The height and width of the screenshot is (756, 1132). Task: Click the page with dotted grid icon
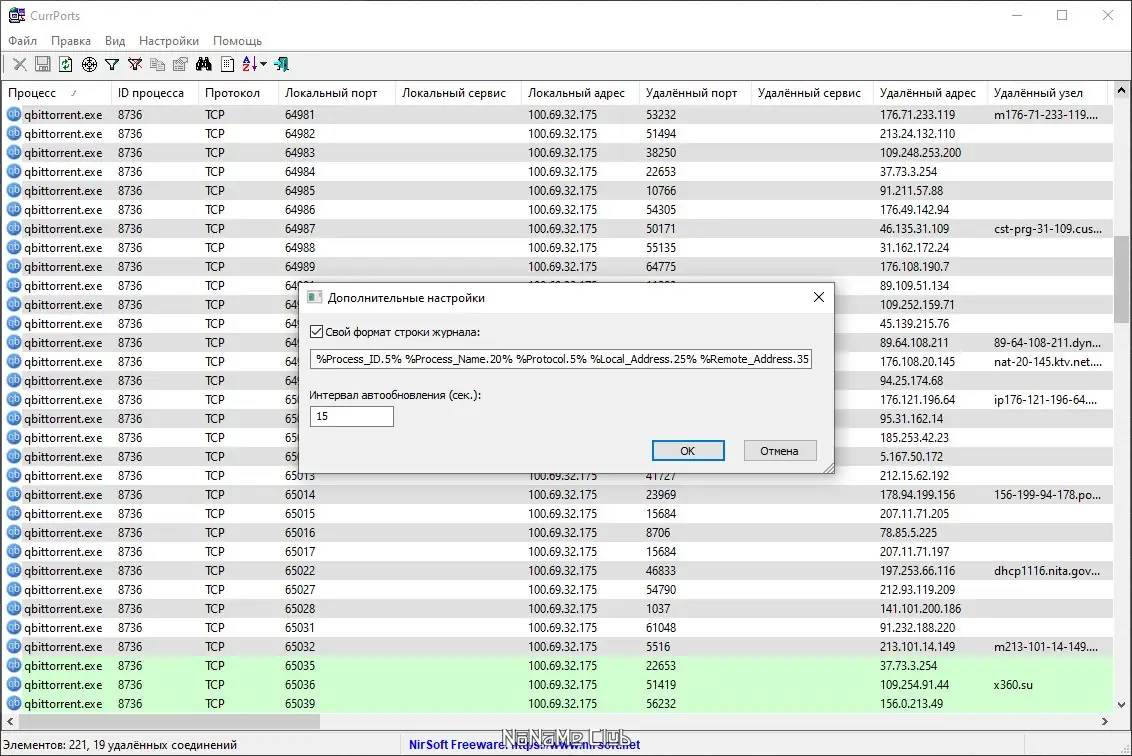click(x=227, y=64)
